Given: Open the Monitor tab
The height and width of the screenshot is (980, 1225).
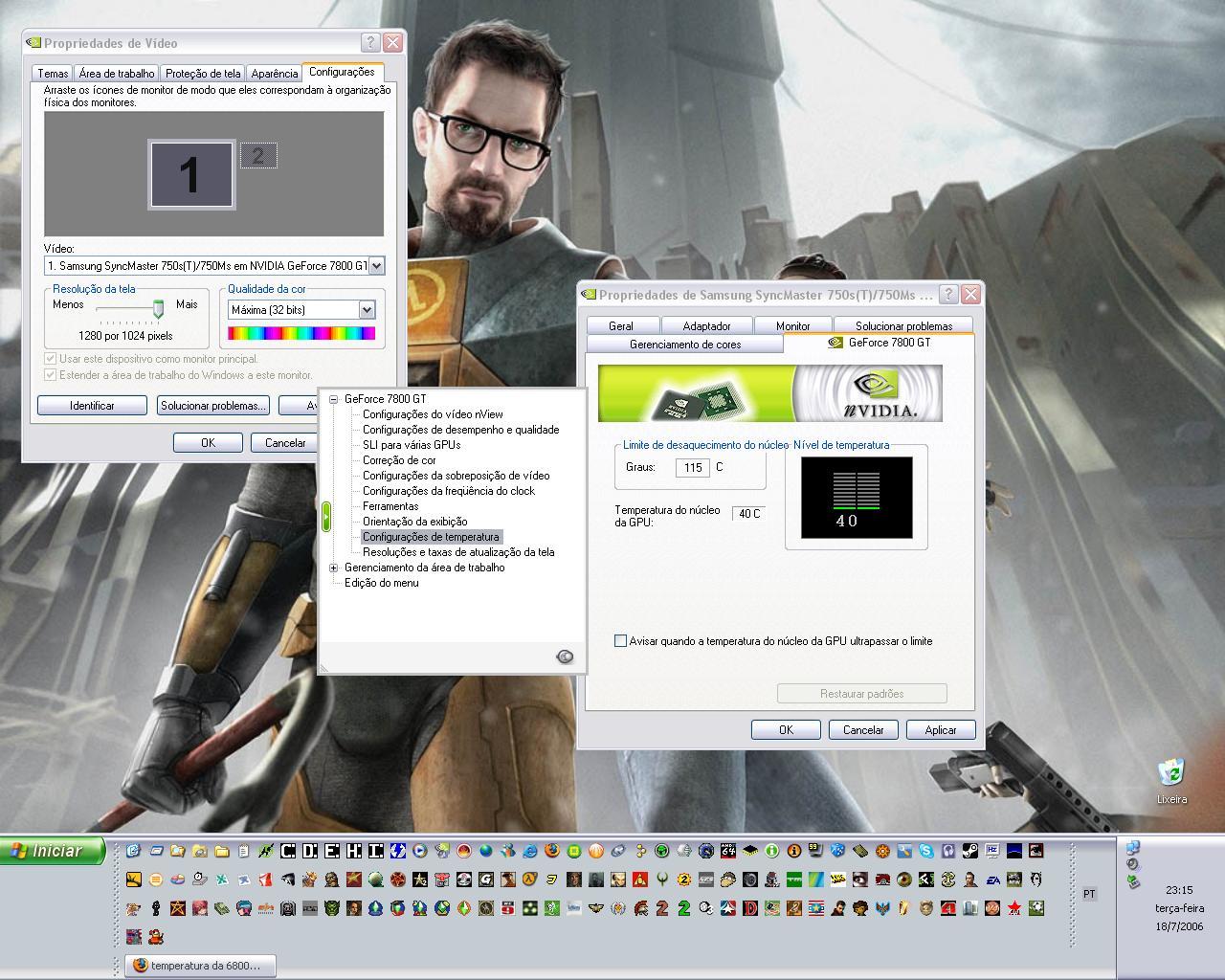Looking at the screenshot, I should [x=792, y=325].
